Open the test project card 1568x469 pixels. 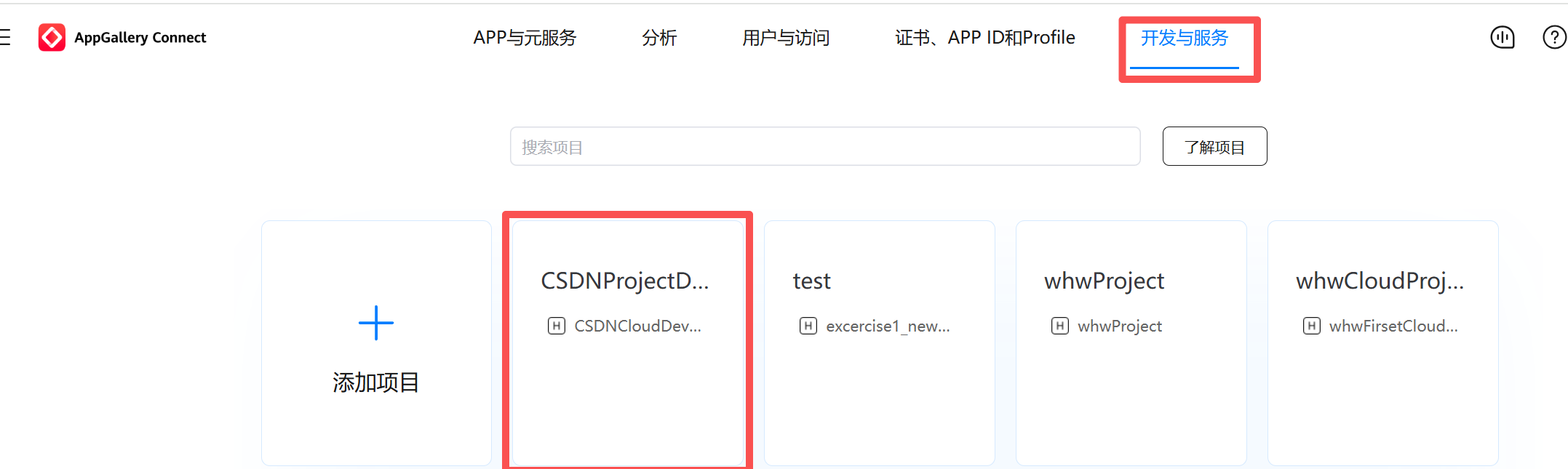point(880,342)
